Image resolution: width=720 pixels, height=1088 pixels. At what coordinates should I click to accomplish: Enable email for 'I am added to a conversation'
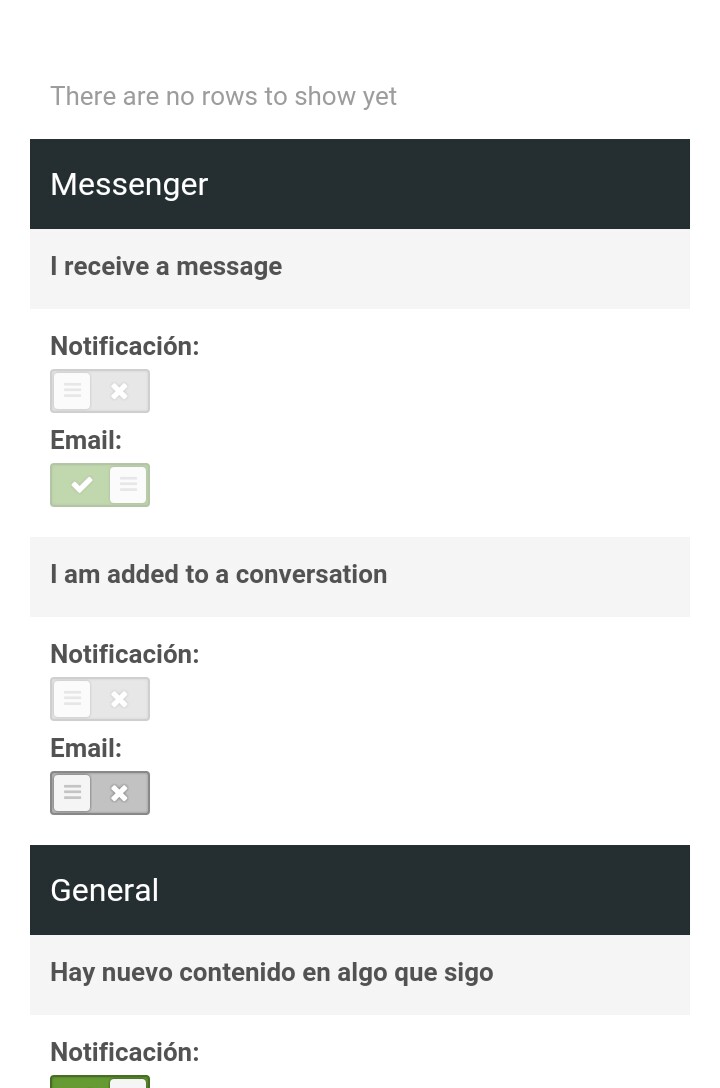[100, 793]
